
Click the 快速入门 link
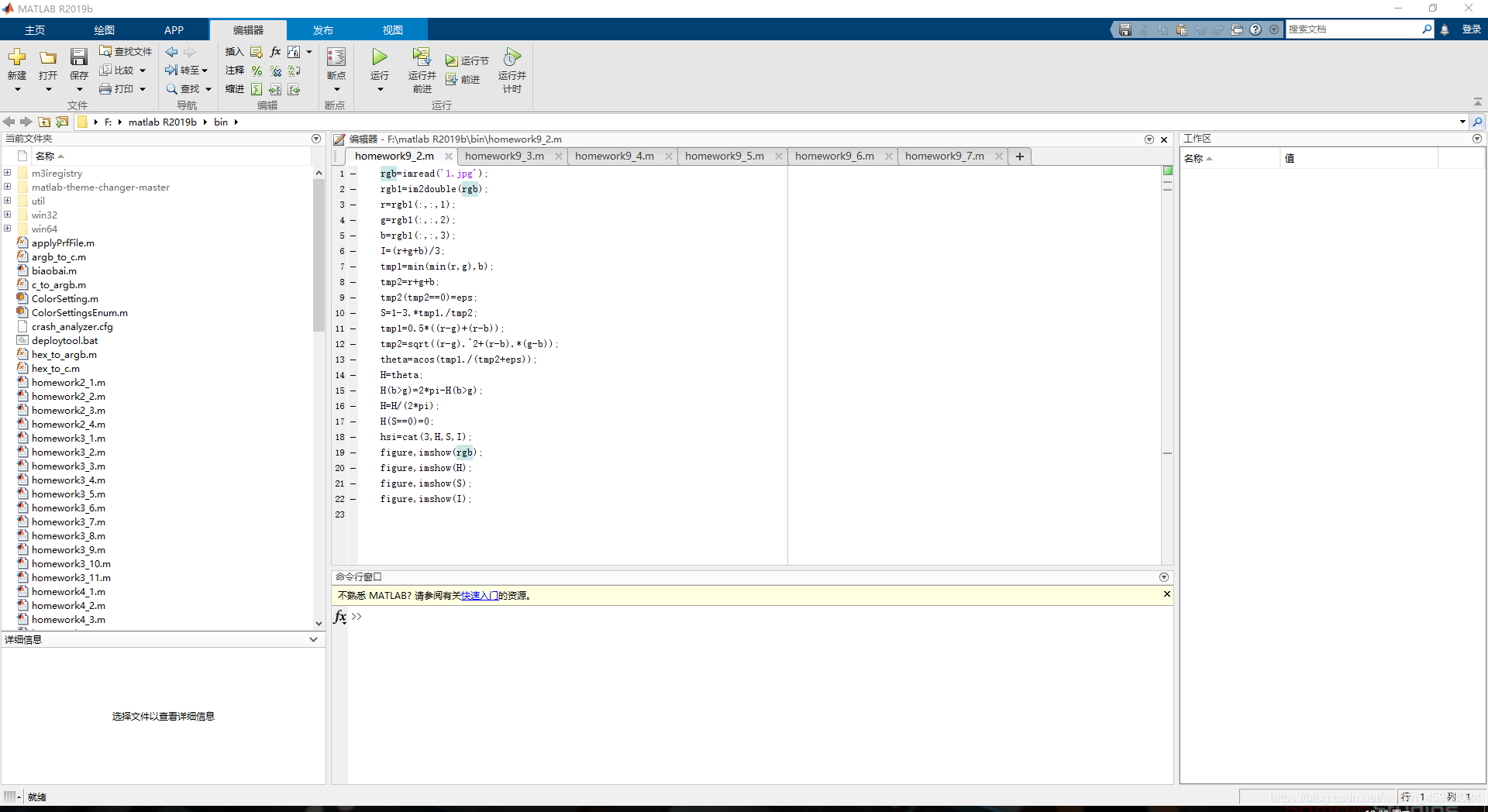[480, 596]
